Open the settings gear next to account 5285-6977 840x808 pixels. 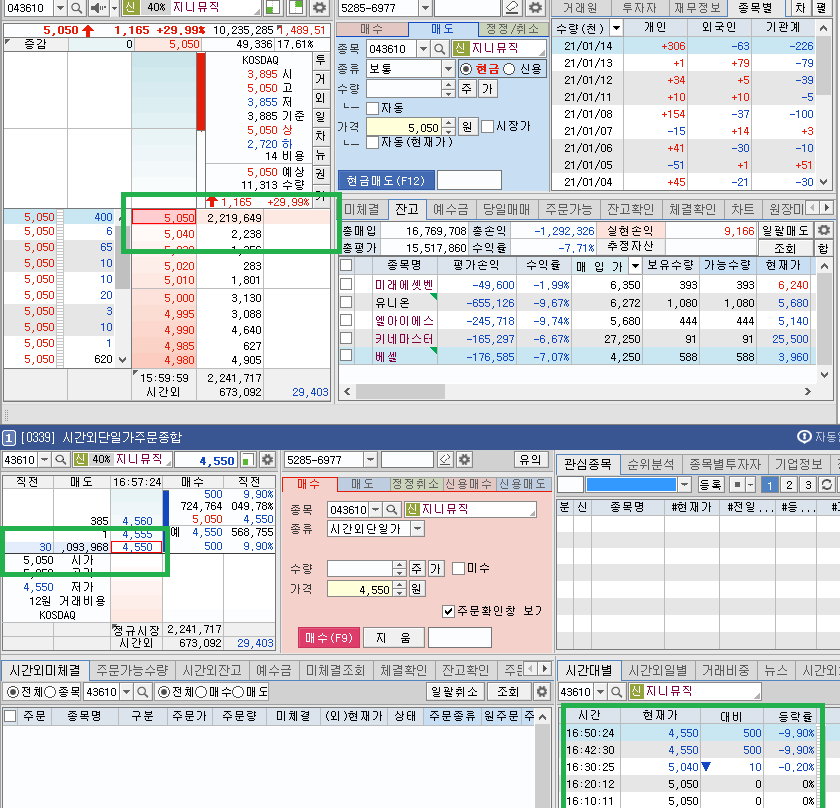pyautogui.click(x=535, y=8)
